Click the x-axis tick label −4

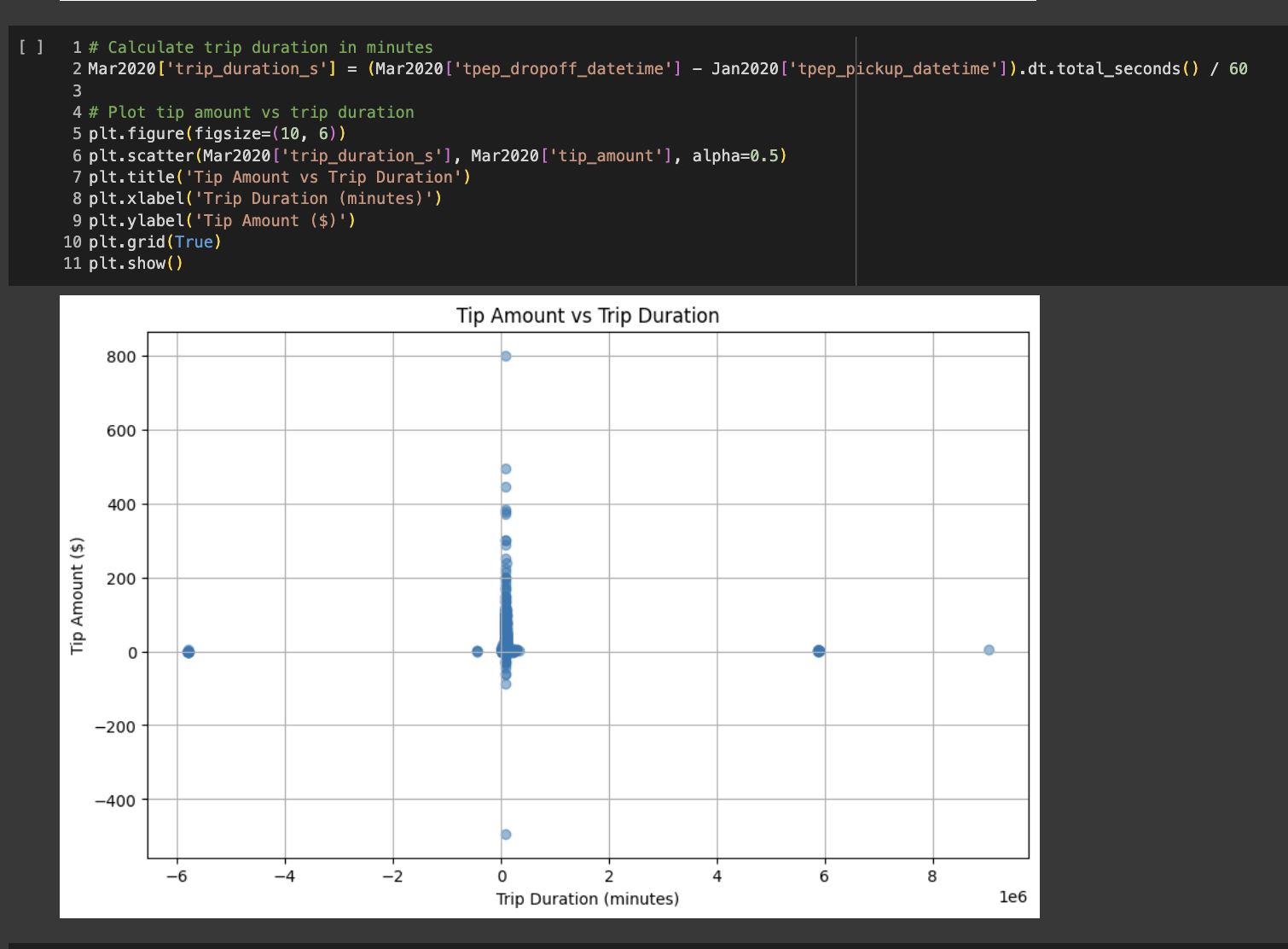coord(285,876)
